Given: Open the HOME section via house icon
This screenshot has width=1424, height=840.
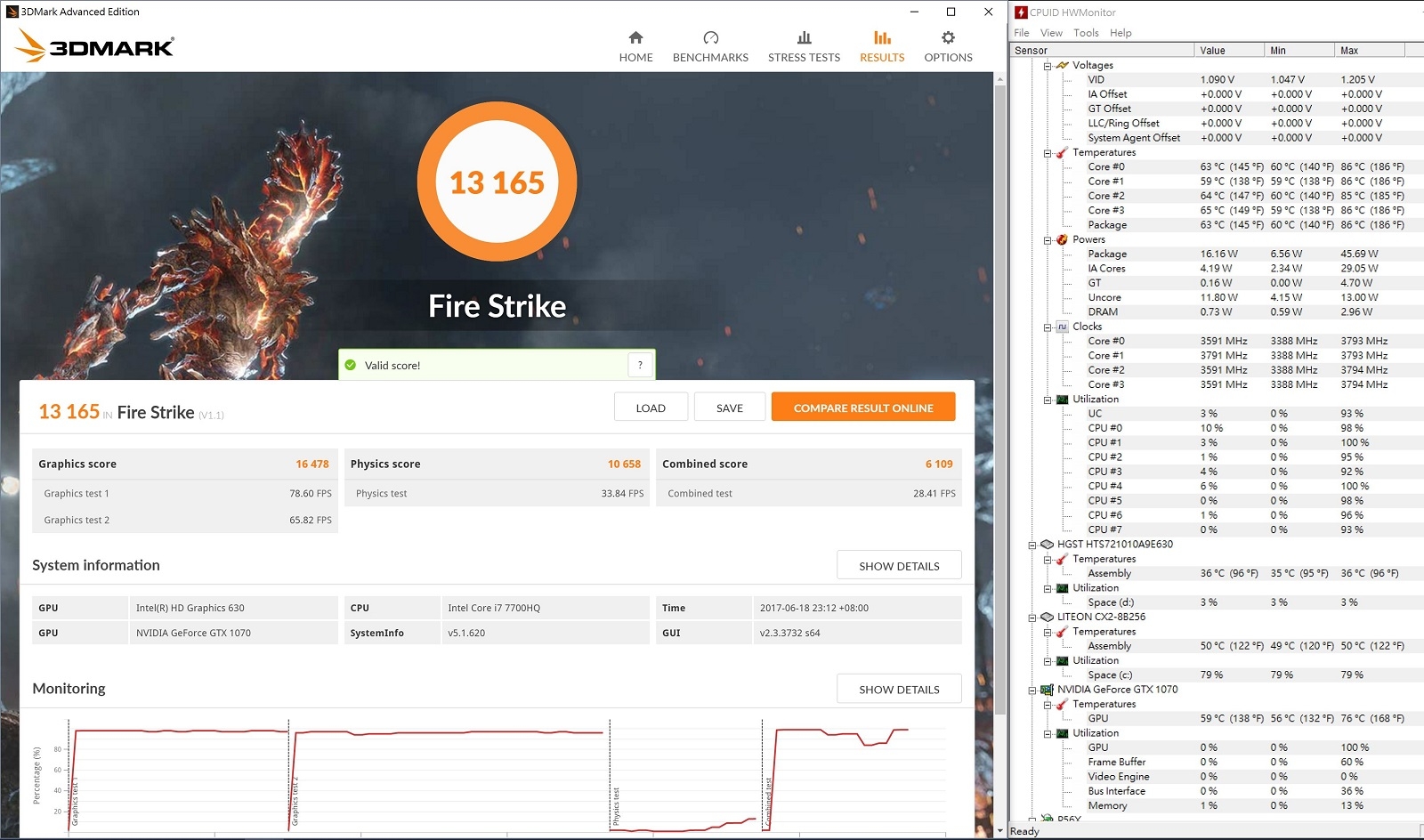Looking at the screenshot, I should [635, 37].
